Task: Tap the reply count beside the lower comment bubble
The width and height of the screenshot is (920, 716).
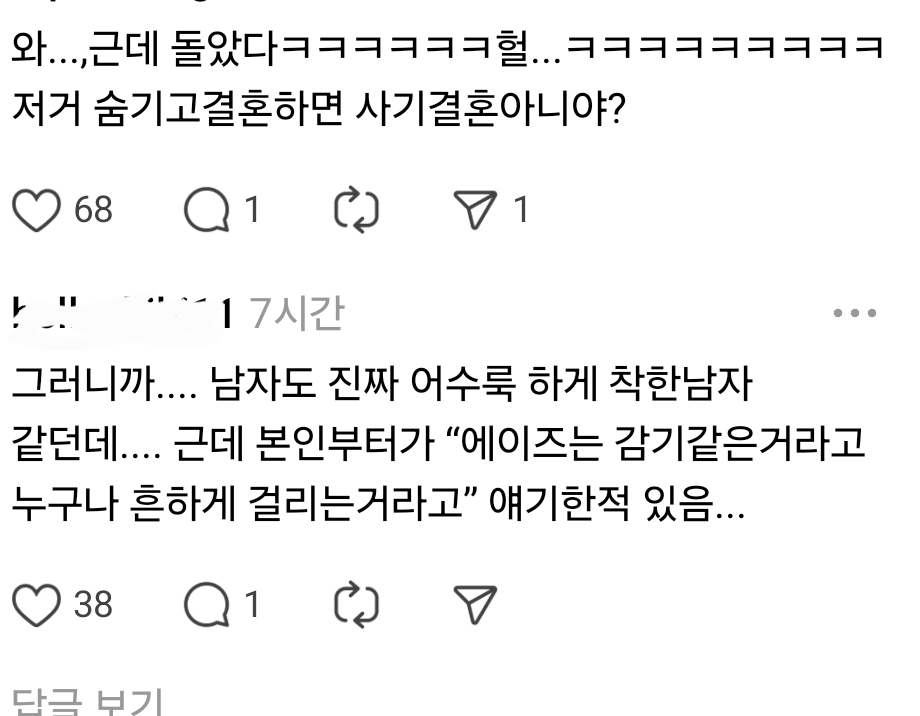Action: coord(252,604)
